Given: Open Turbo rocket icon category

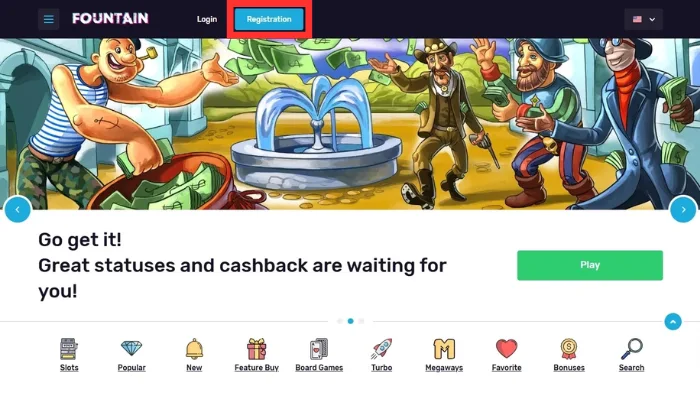Looking at the screenshot, I should (381, 349).
